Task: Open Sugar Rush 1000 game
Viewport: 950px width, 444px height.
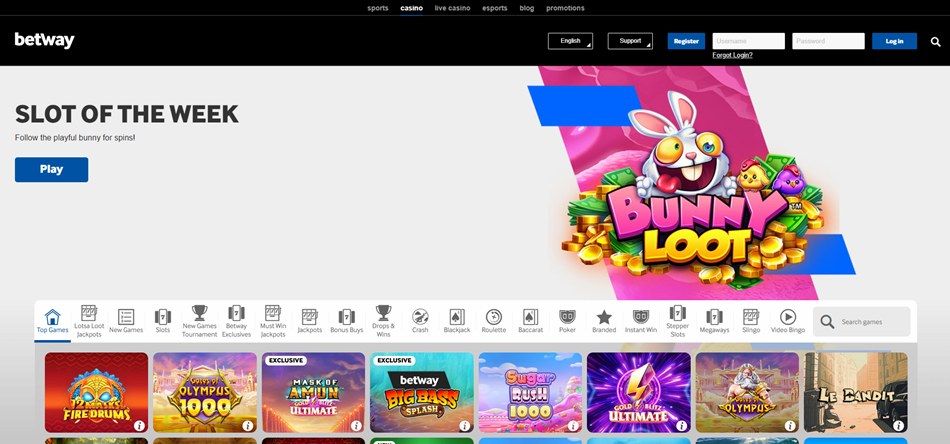Action: tap(530, 393)
